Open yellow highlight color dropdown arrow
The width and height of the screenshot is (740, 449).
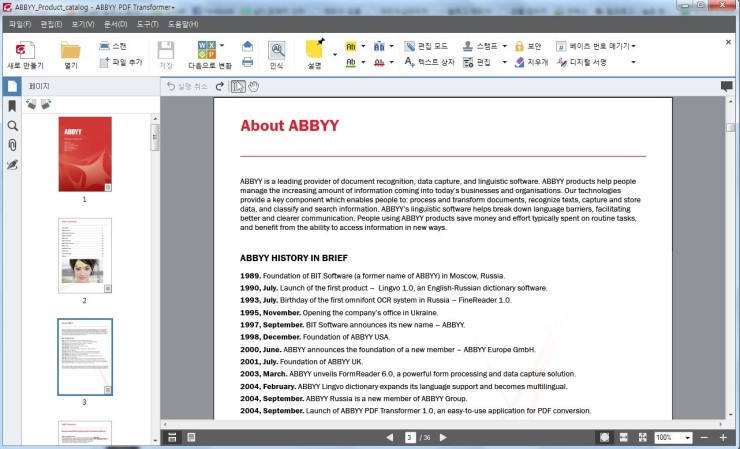pyautogui.click(x=363, y=46)
